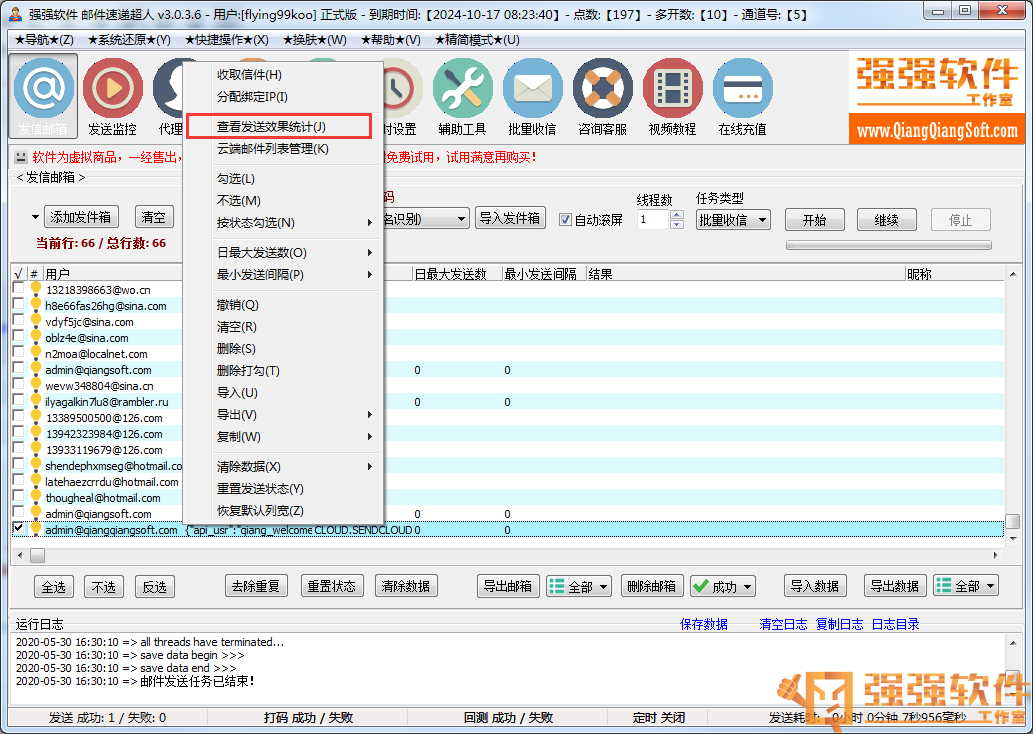
Task: Open 咨询客服 customer service icon
Action: pyautogui.click(x=602, y=92)
